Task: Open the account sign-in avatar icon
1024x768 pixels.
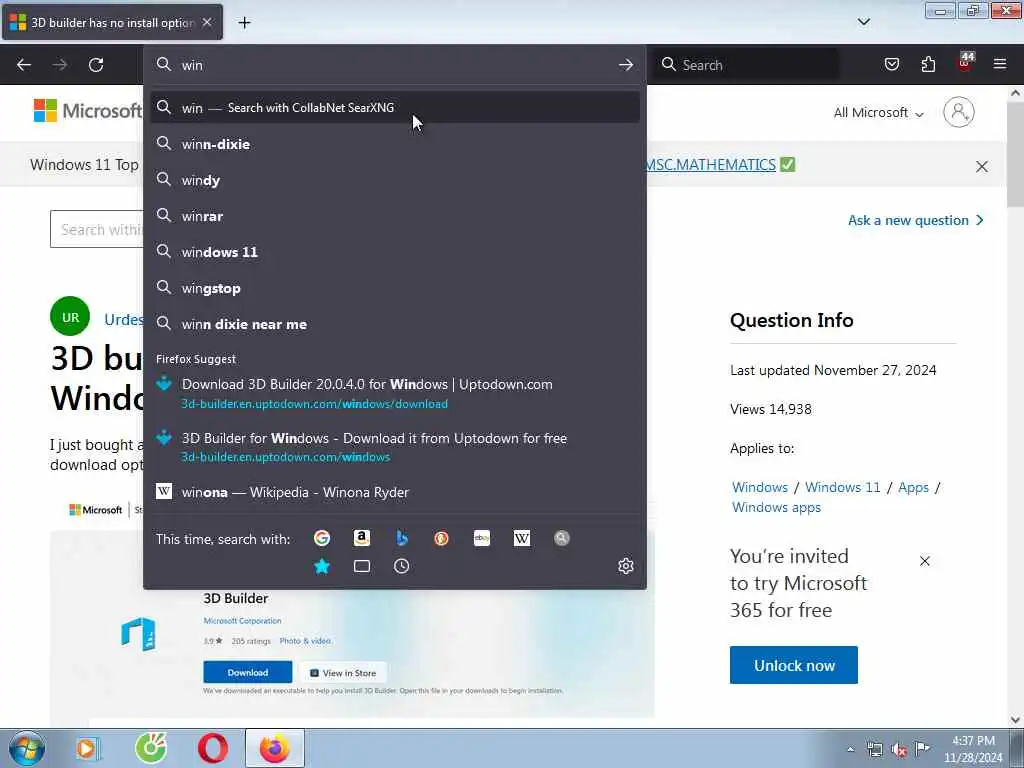Action: 959,112
